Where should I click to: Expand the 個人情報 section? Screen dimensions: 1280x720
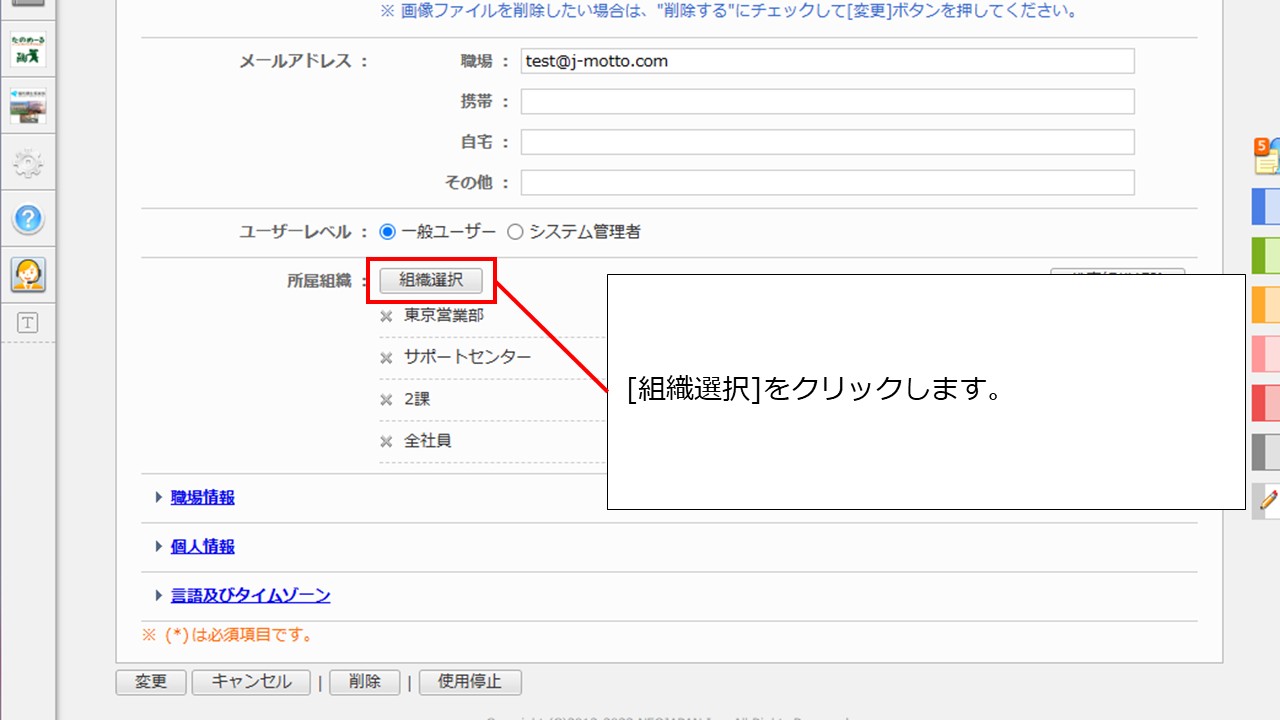[202, 546]
